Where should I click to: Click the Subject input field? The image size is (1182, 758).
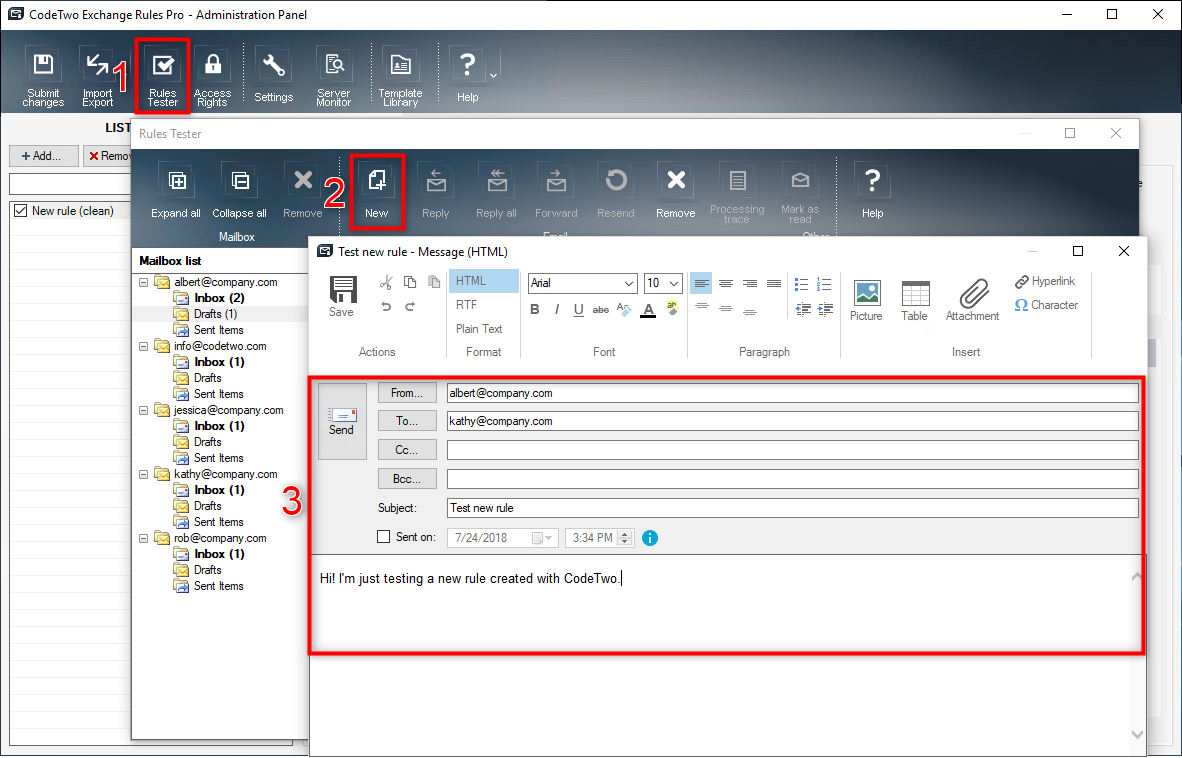pyautogui.click(x=792, y=507)
